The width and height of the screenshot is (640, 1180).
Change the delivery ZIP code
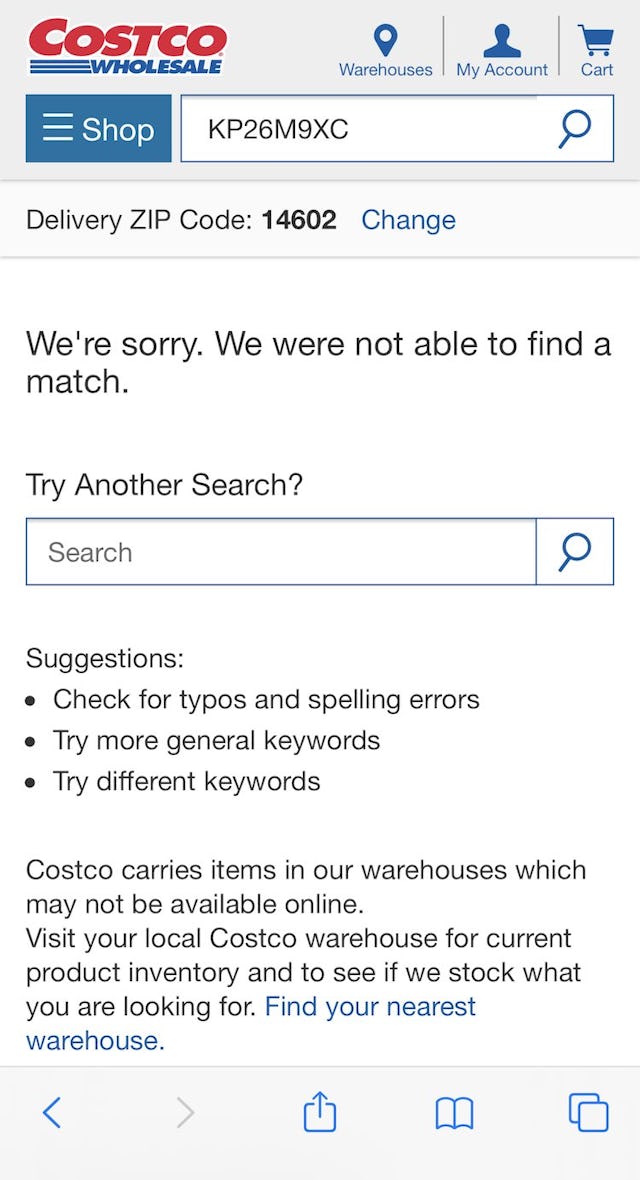(x=408, y=219)
